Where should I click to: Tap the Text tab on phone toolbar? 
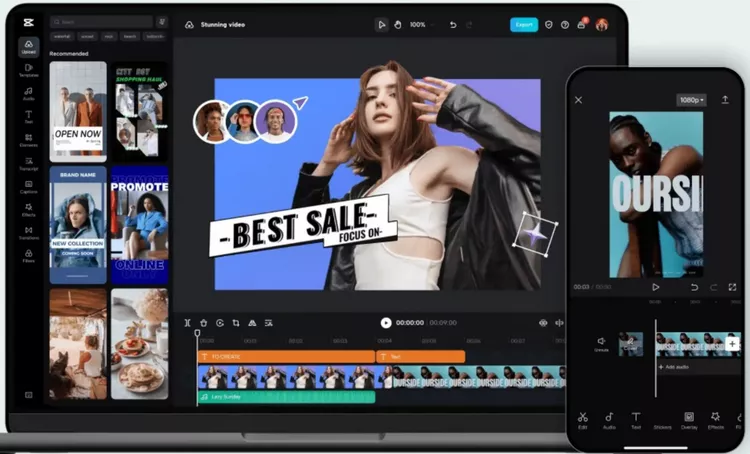pyautogui.click(x=636, y=421)
